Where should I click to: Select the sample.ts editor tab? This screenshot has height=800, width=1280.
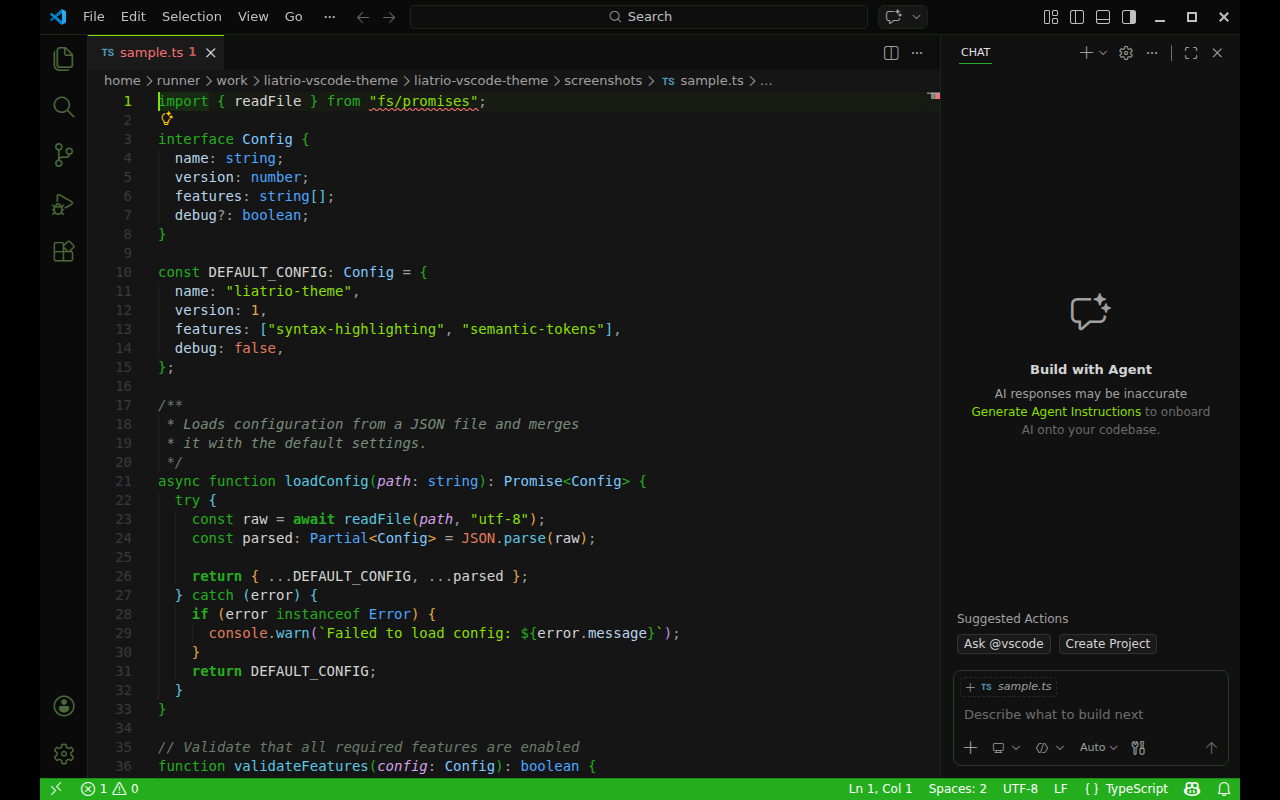(150, 51)
